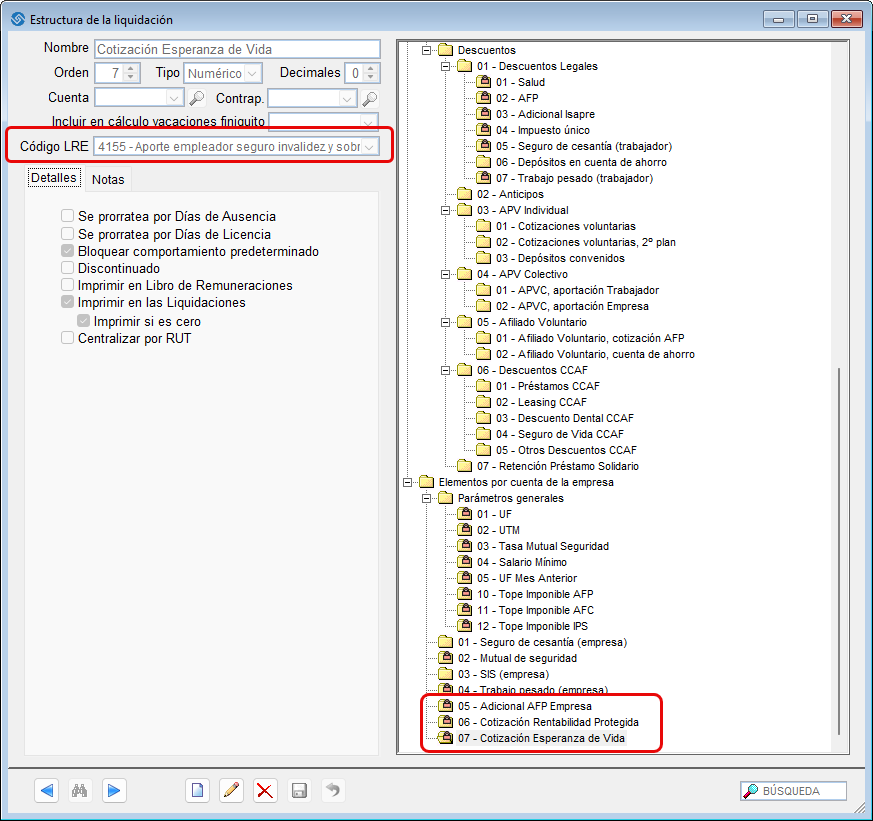Open the Código LRE dropdown
This screenshot has height=821, width=873.
(x=369, y=147)
